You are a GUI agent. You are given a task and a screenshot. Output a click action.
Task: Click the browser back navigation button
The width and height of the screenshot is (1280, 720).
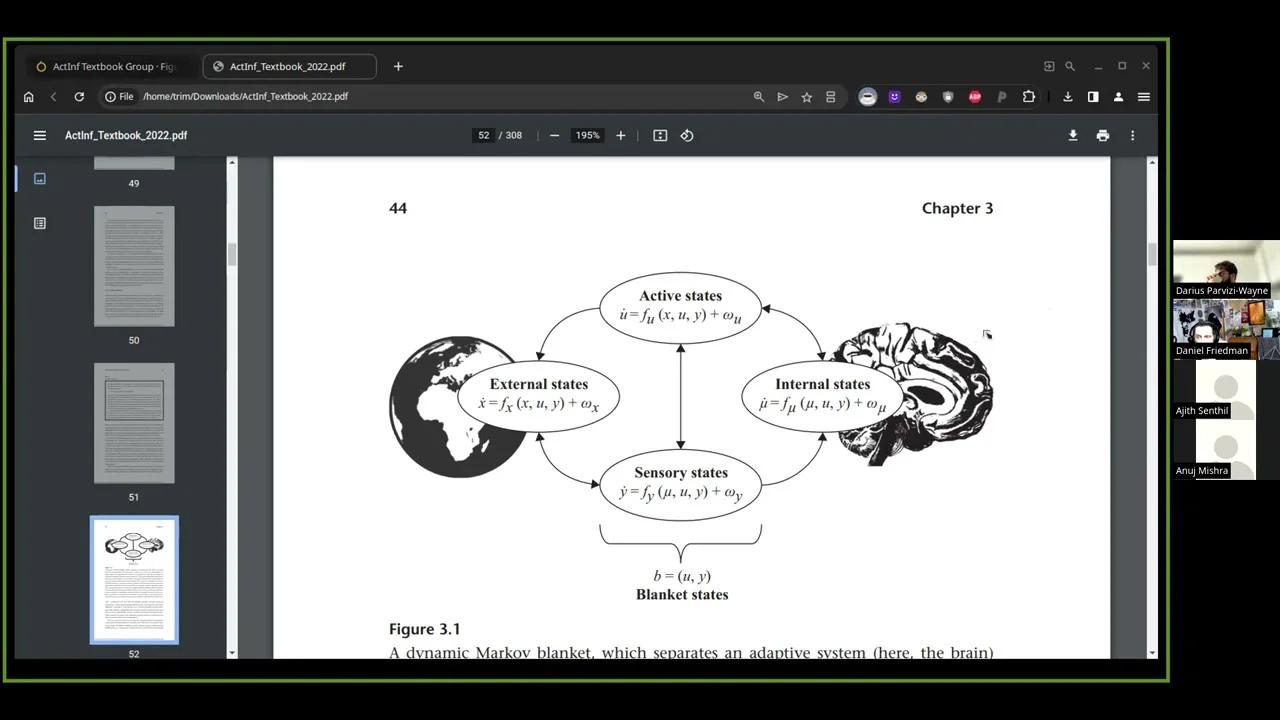53,96
